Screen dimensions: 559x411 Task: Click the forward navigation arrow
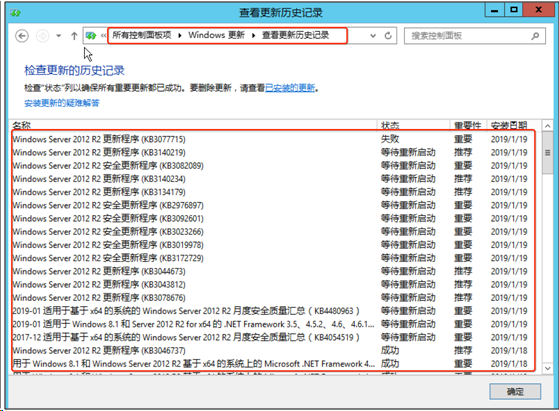(x=43, y=36)
